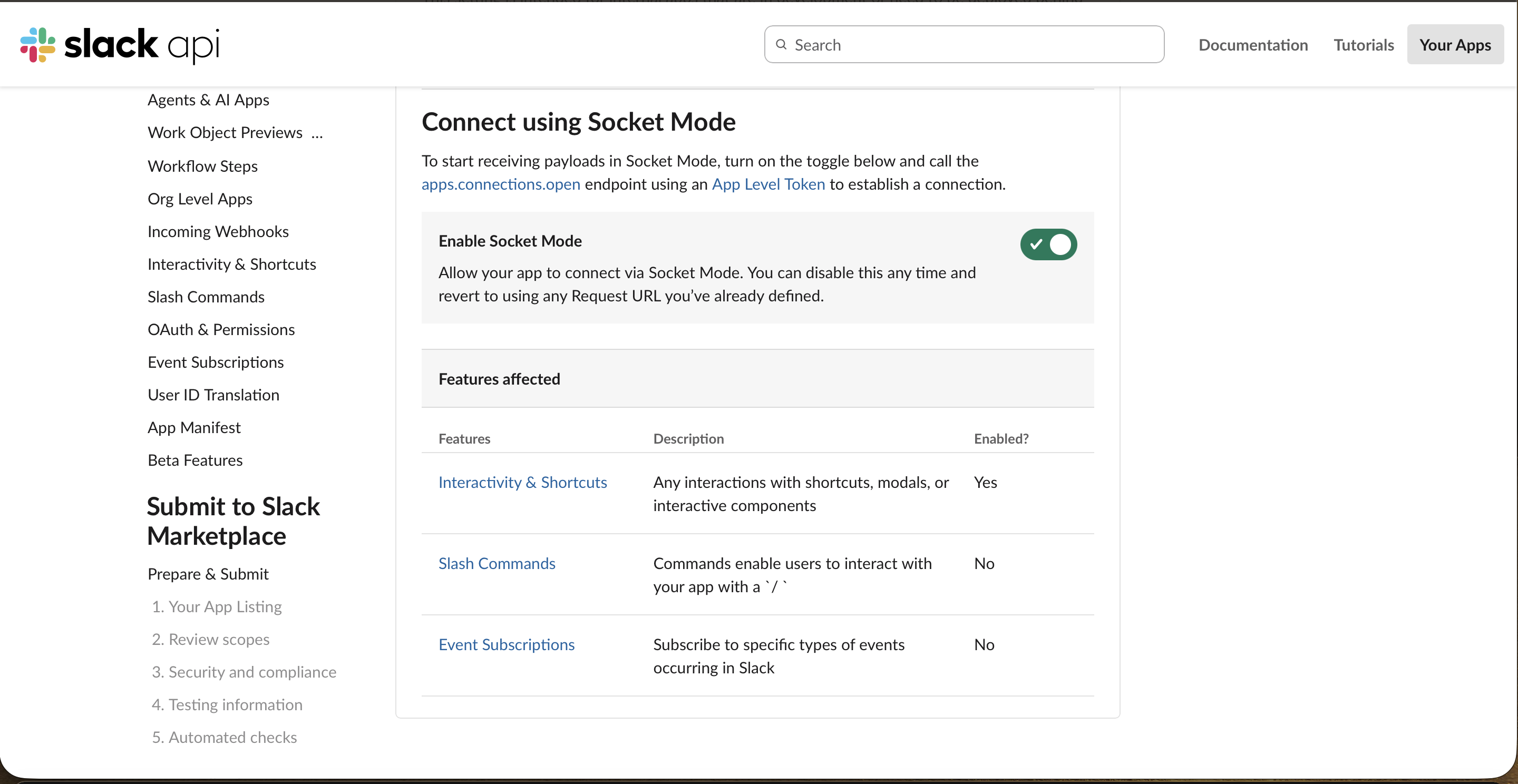Screen dimensions: 1518x784
Task: Click the Enabled? column header
Action: (1001, 439)
